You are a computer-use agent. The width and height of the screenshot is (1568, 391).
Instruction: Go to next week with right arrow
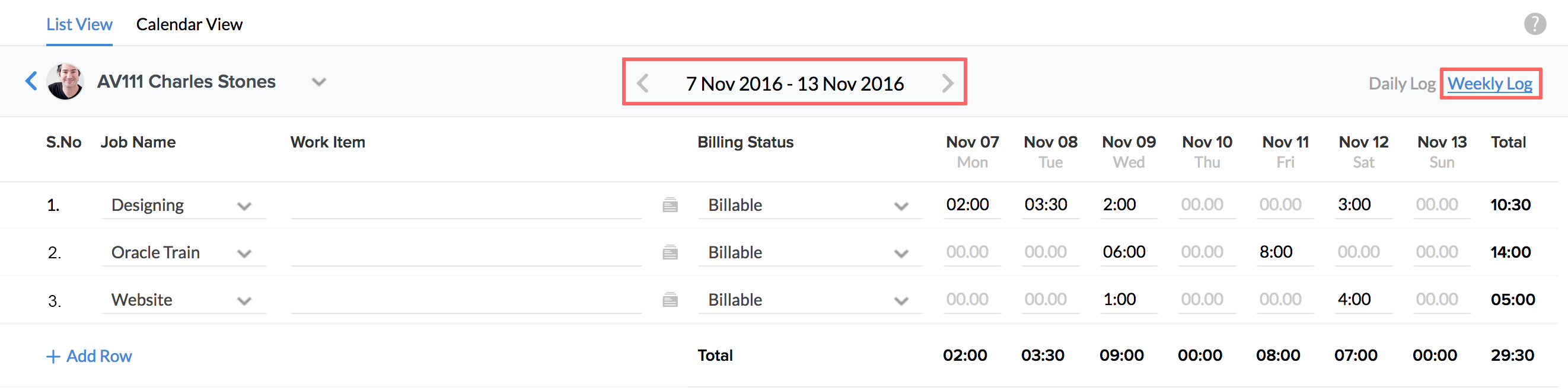[947, 83]
